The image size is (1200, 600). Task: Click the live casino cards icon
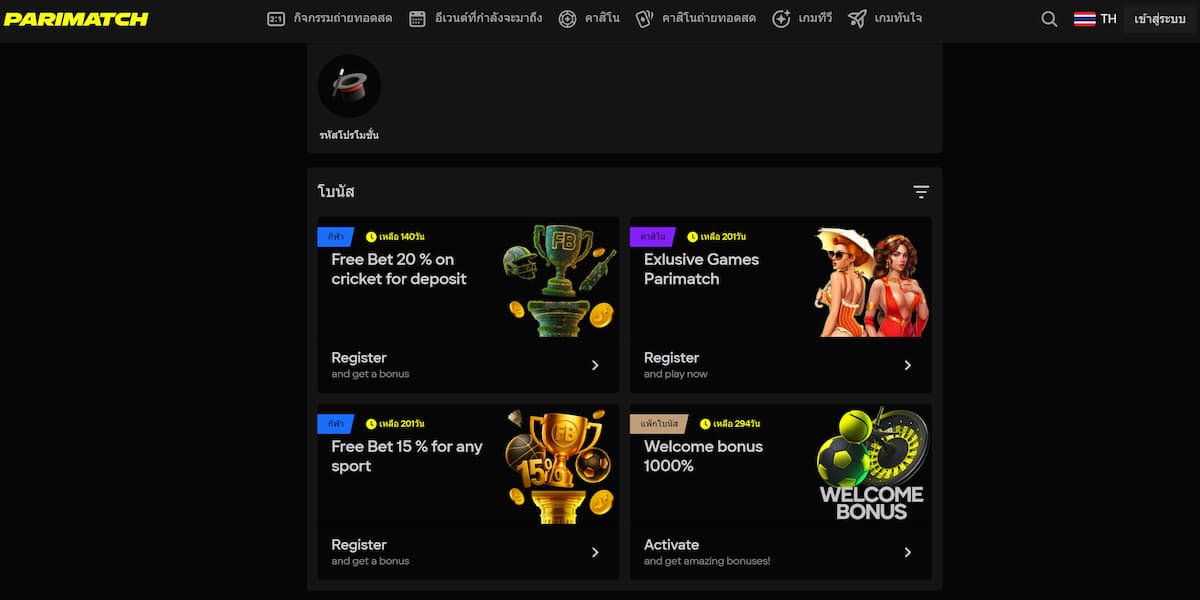point(644,19)
